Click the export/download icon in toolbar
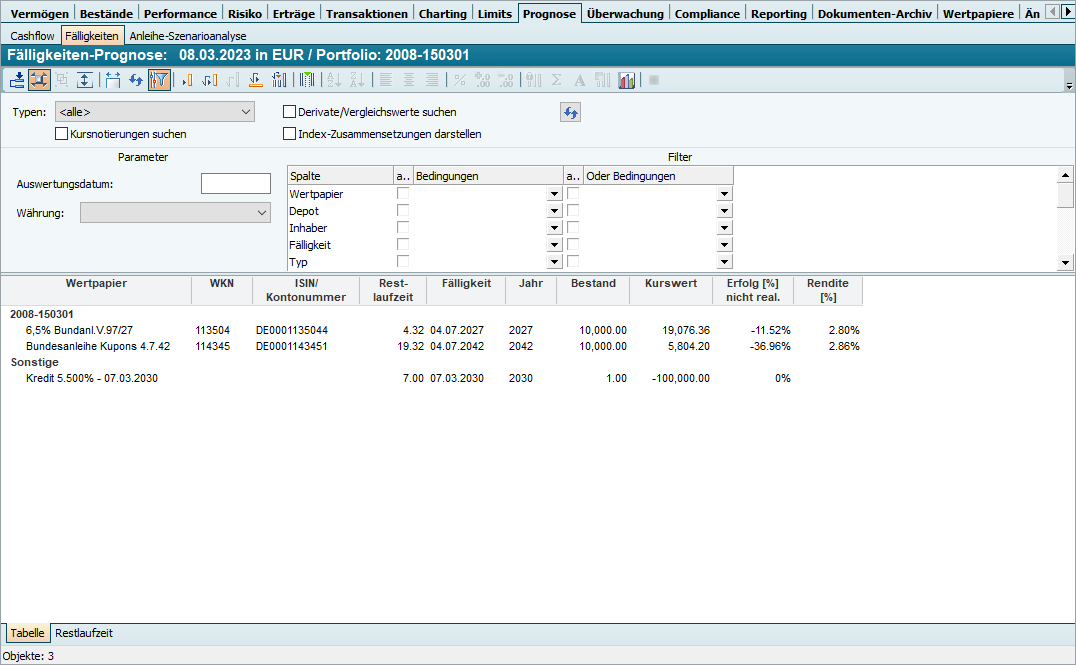The image size is (1076, 665). click(x=17, y=80)
